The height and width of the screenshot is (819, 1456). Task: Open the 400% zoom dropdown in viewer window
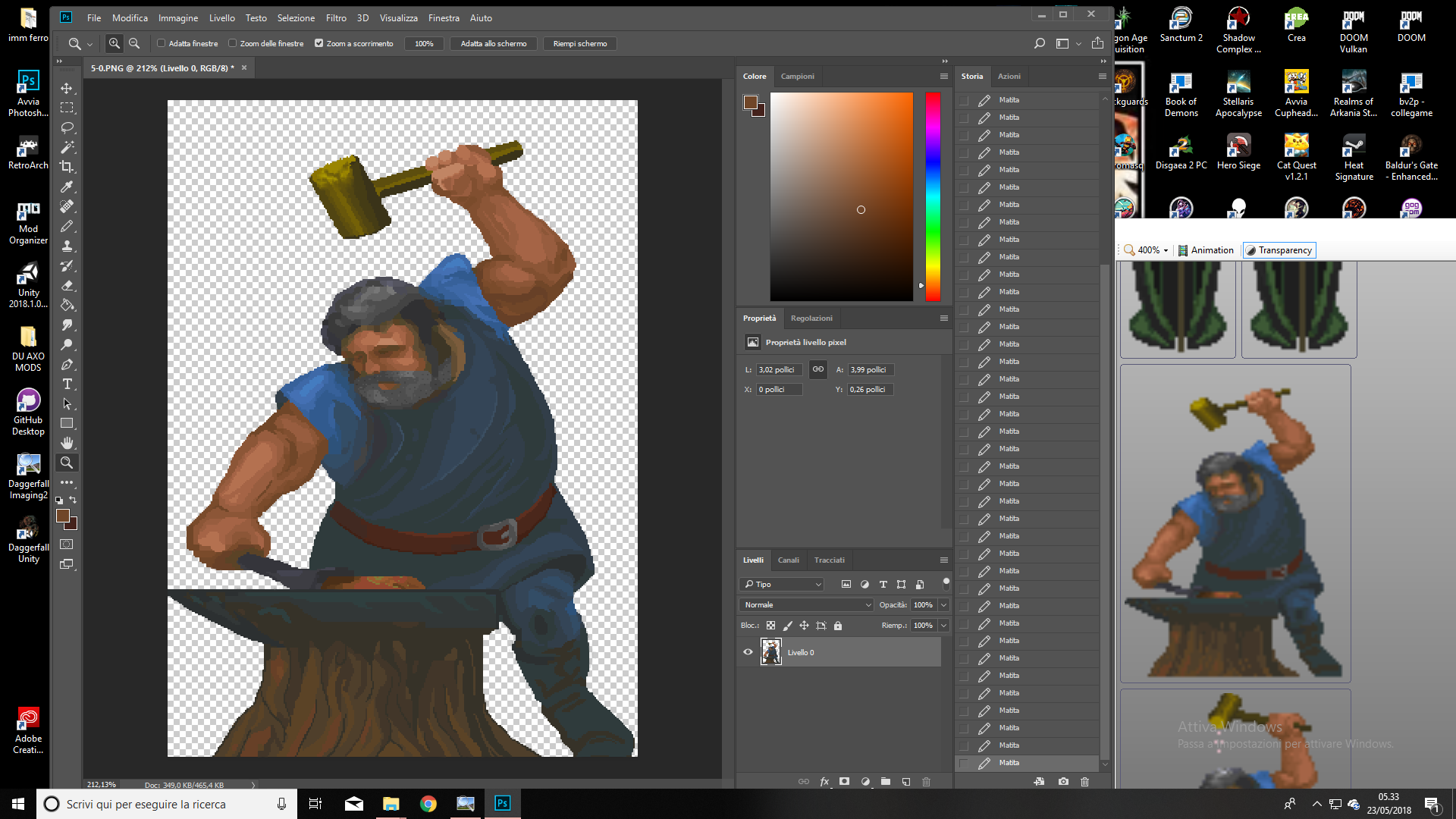[x=1166, y=250]
